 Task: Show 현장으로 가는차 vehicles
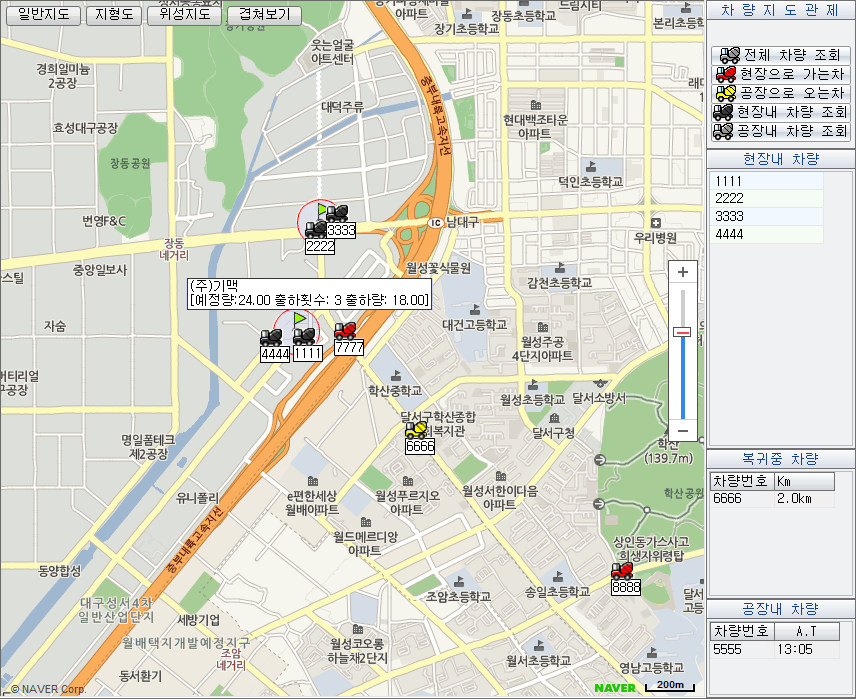781,74
